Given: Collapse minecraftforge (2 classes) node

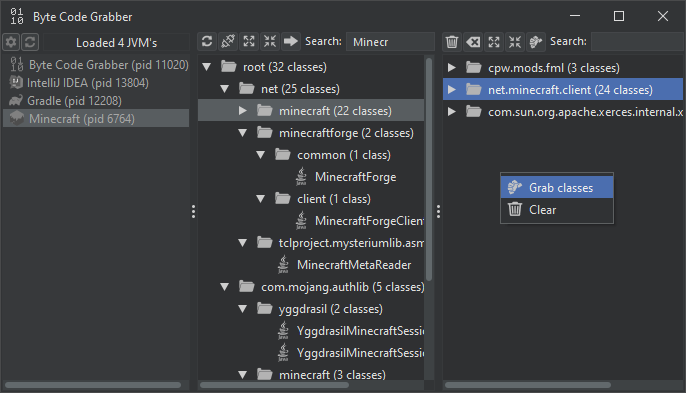Looking at the screenshot, I should [x=243, y=133].
